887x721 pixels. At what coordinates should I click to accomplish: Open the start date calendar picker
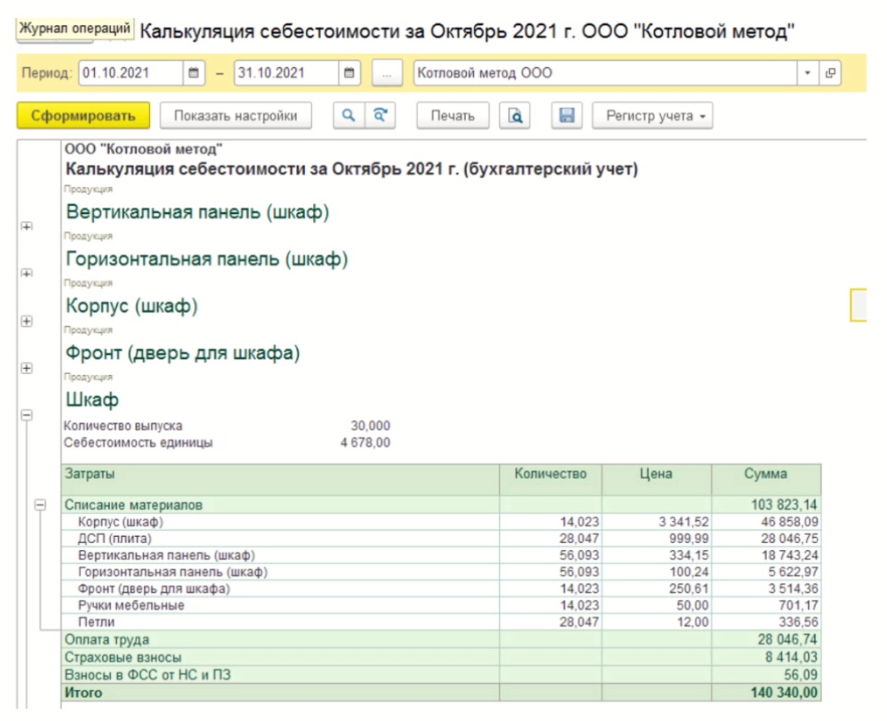(194, 74)
